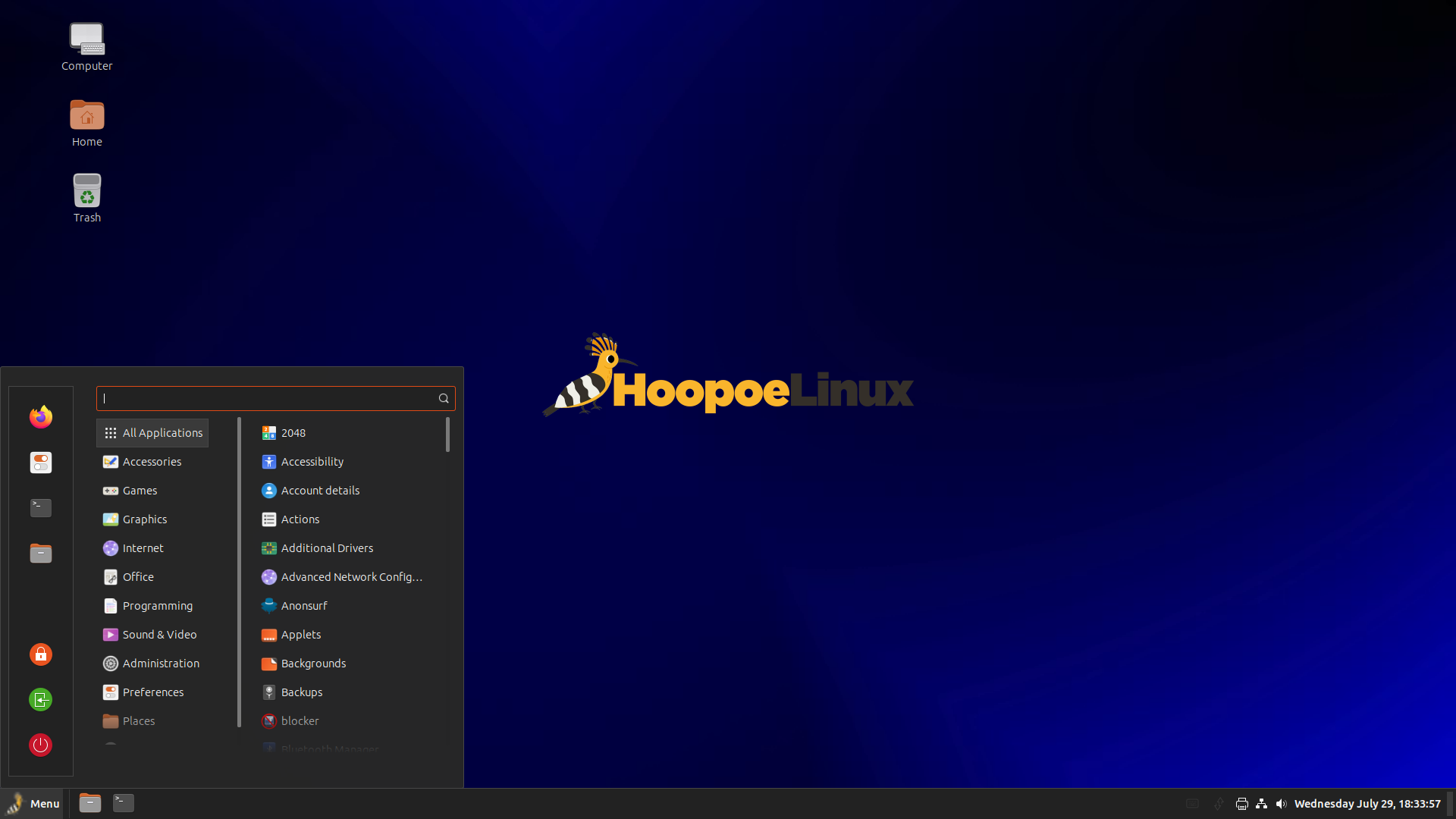
Task: Open the Trash desktop icon
Action: click(87, 199)
